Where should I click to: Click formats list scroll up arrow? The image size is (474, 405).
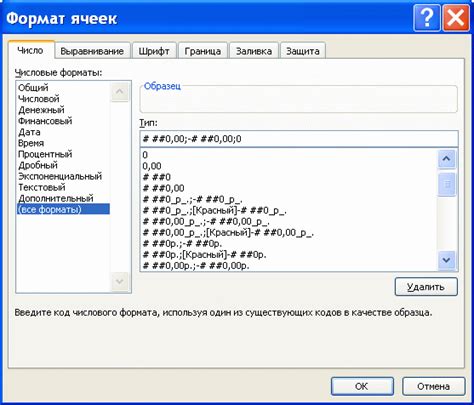point(120,92)
